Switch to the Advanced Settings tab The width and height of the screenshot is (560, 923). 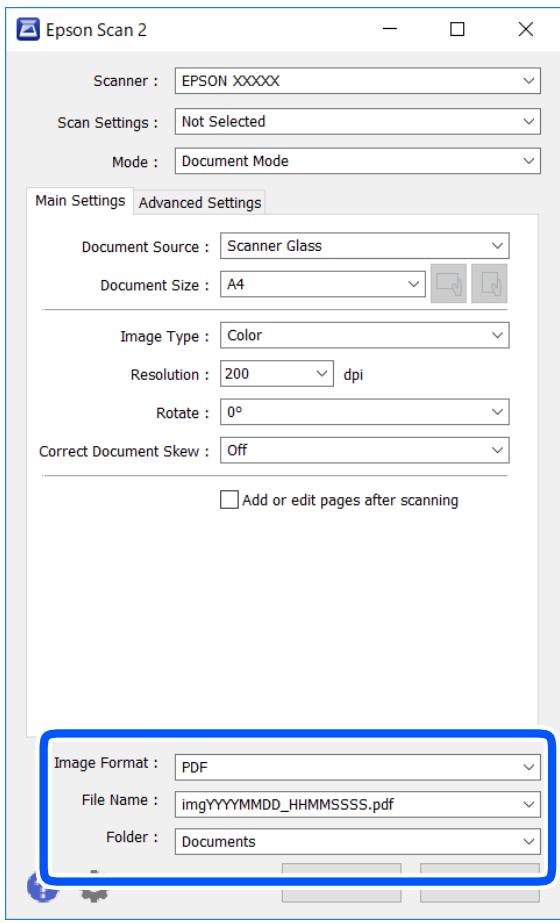(200, 203)
